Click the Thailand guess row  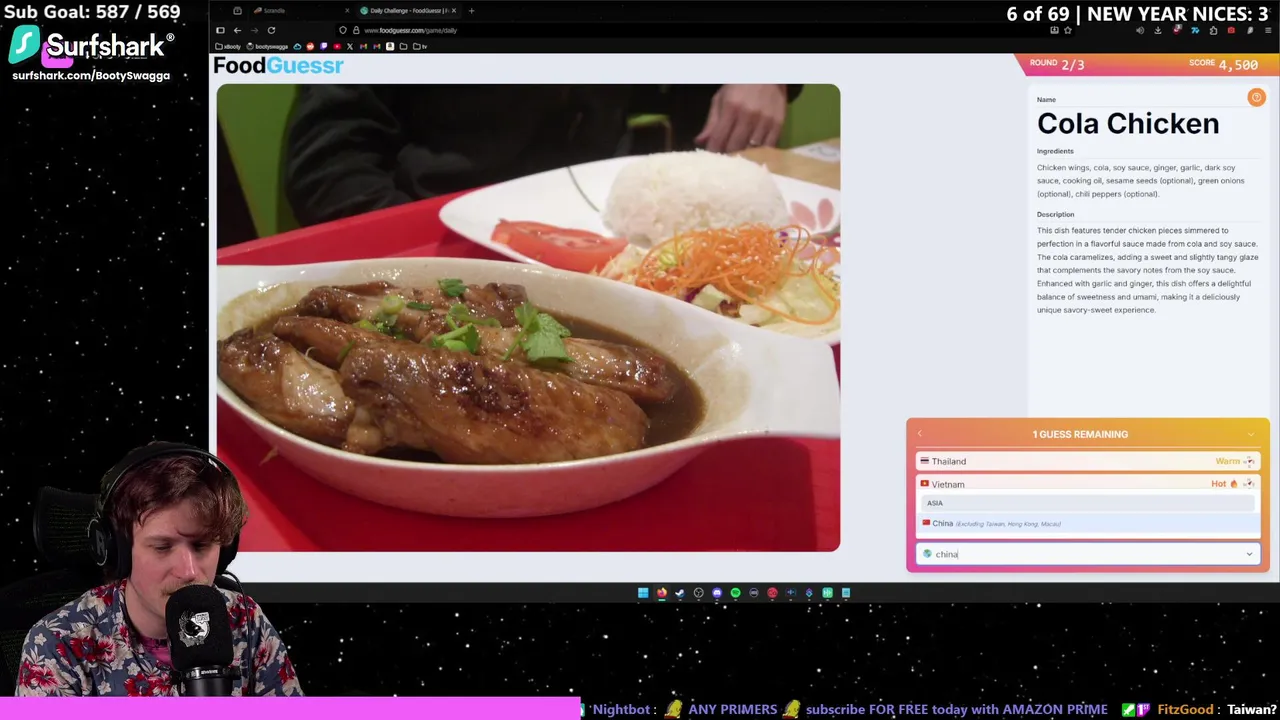click(1087, 461)
